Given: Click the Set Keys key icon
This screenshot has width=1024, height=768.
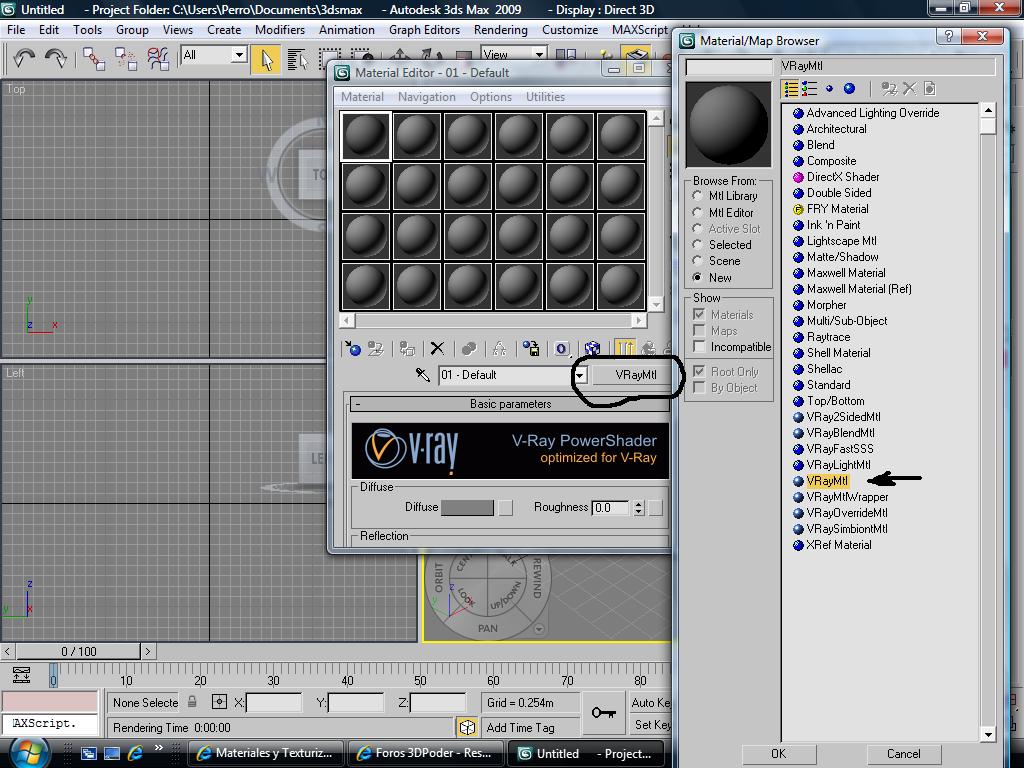Looking at the screenshot, I should tap(603, 713).
